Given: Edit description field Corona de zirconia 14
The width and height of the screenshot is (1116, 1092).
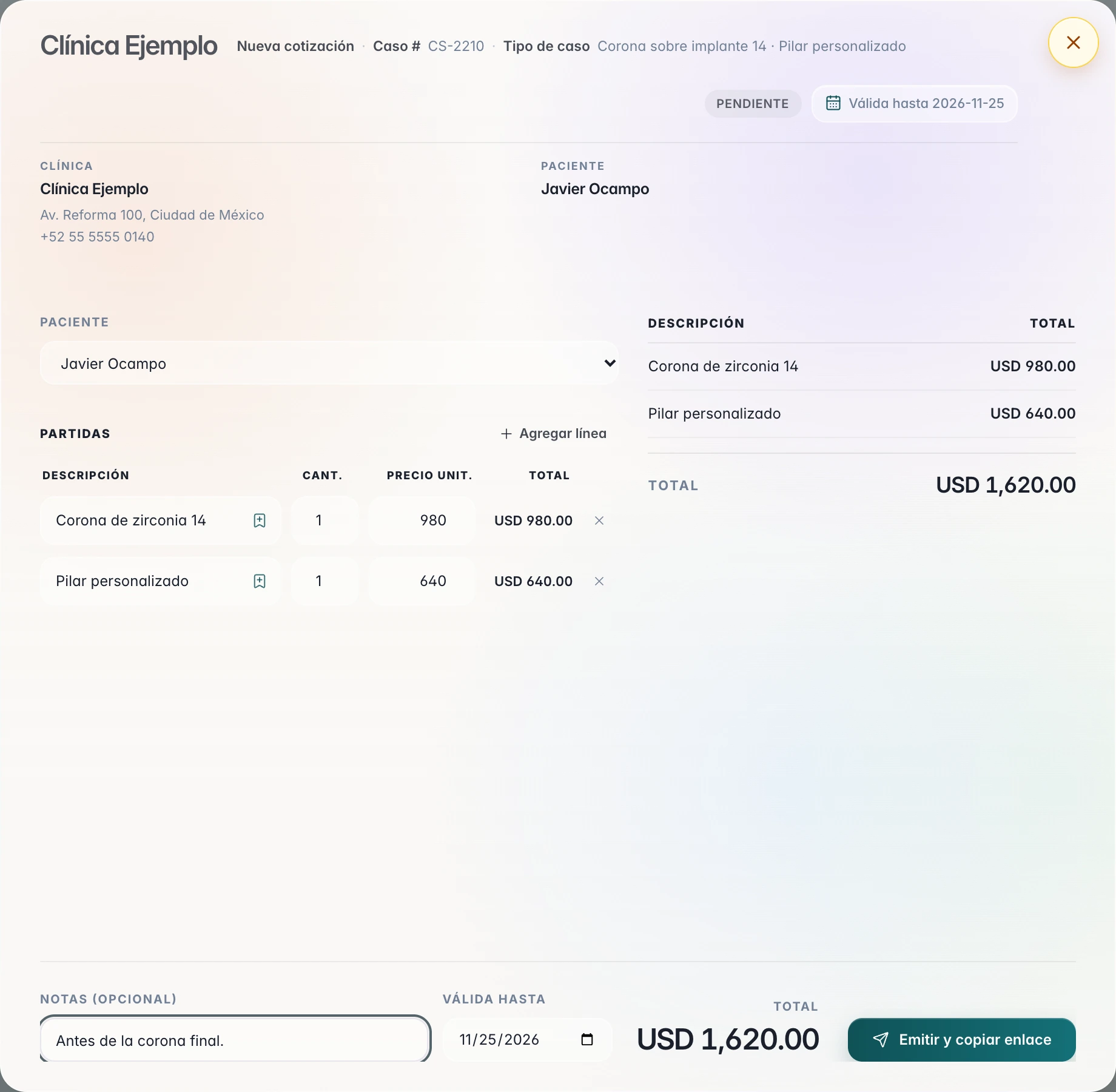Looking at the screenshot, I should pyautogui.click(x=160, y=521).
